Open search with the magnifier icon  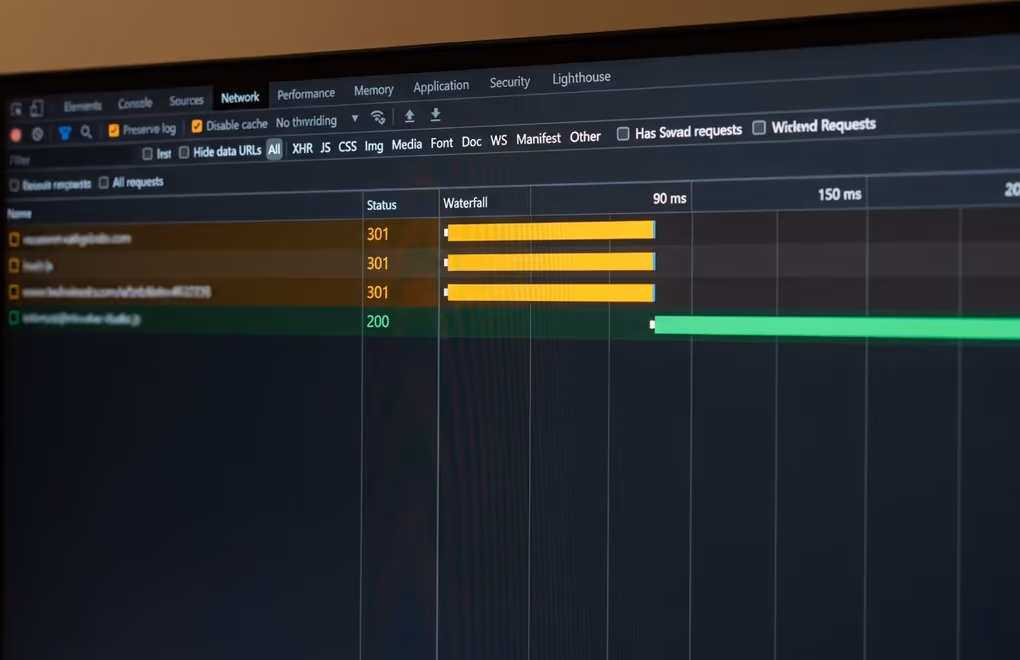pos(86,132)
